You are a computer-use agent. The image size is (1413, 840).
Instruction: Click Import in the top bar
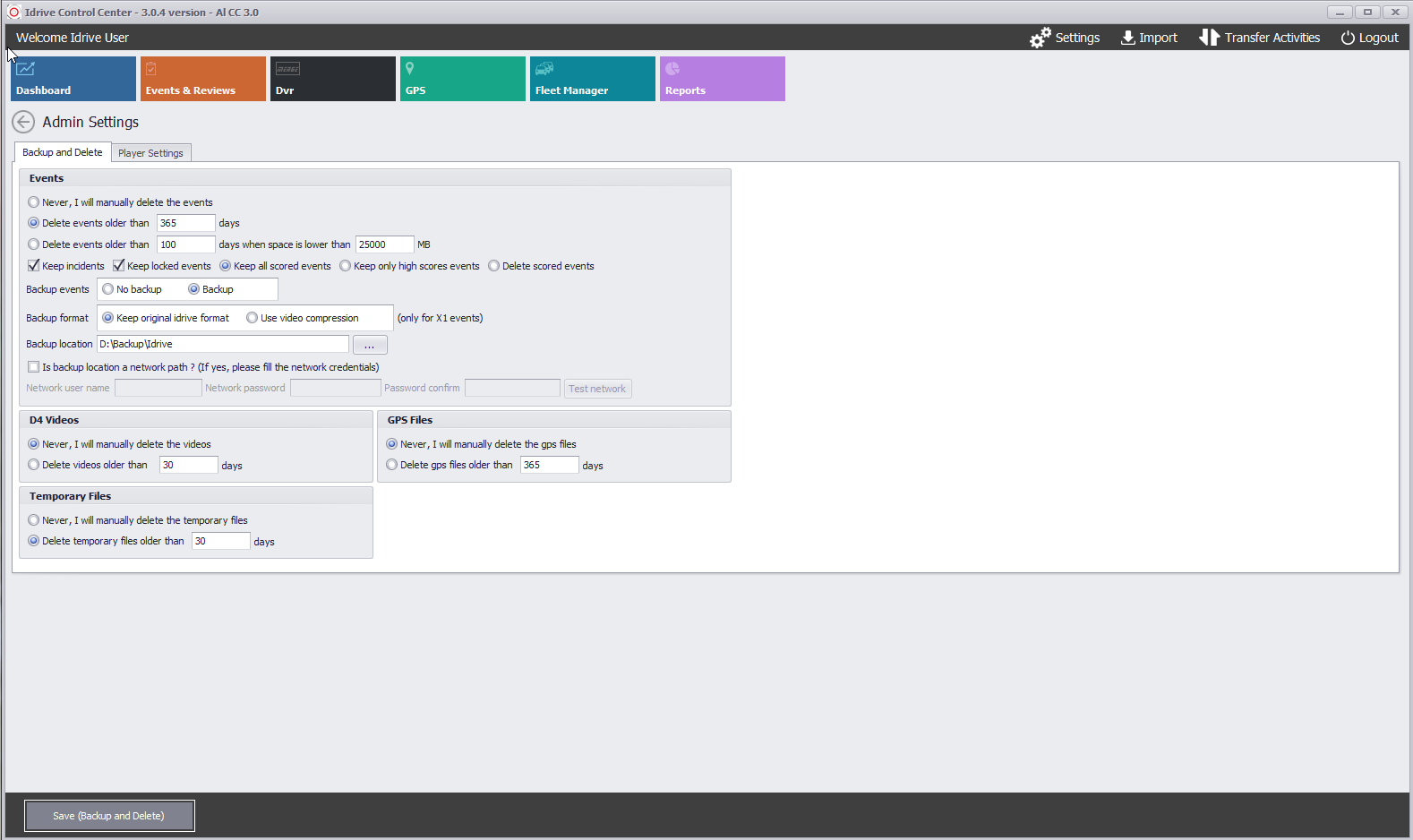pos(1149,38)
